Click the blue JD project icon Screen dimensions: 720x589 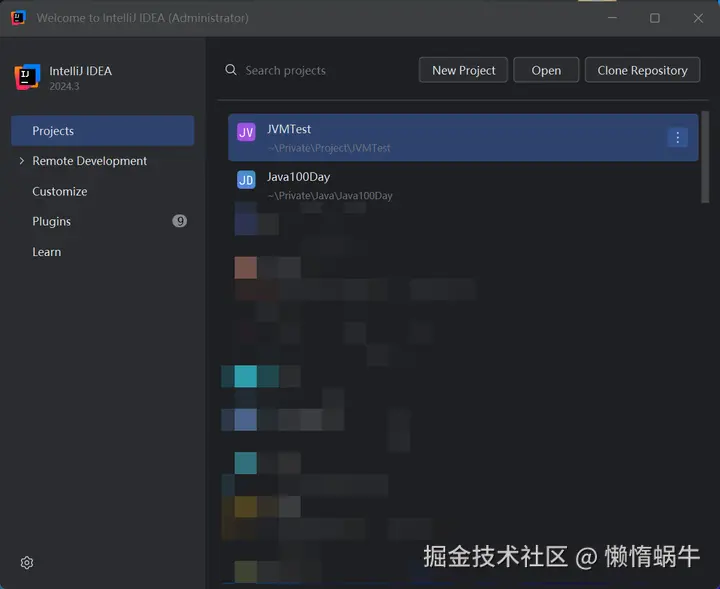click(246, 180)
